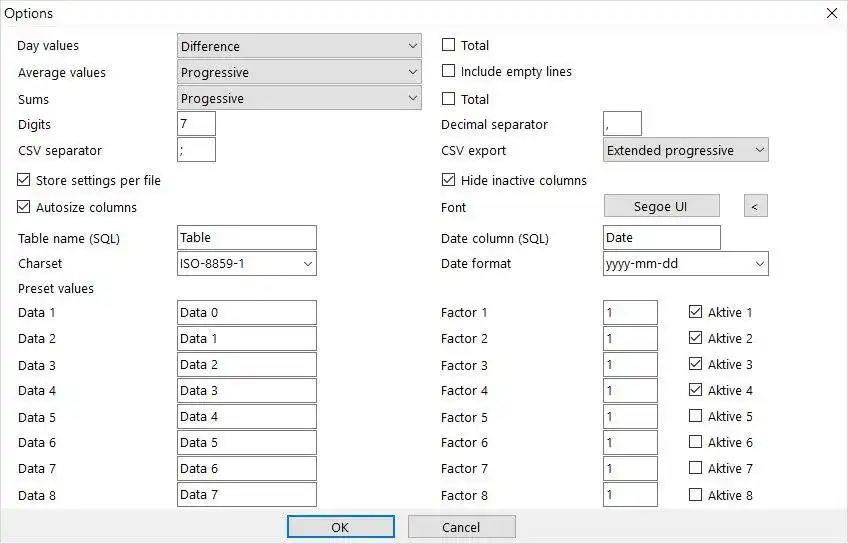Focus the Table name (SQL) field
This screenshot has height=544, width=848.
tap(246, 237)
